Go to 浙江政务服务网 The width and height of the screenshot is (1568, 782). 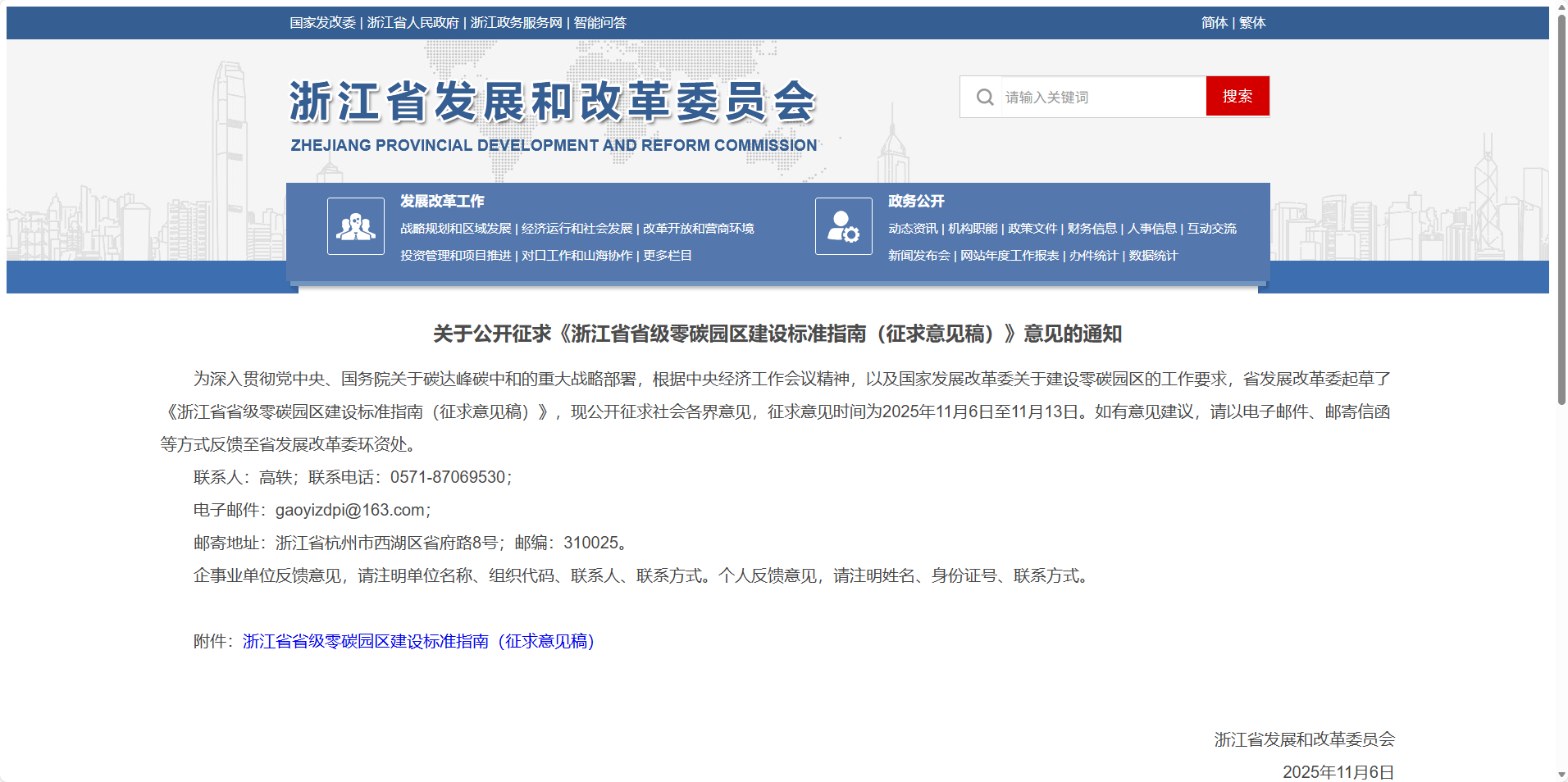point(516,23)
